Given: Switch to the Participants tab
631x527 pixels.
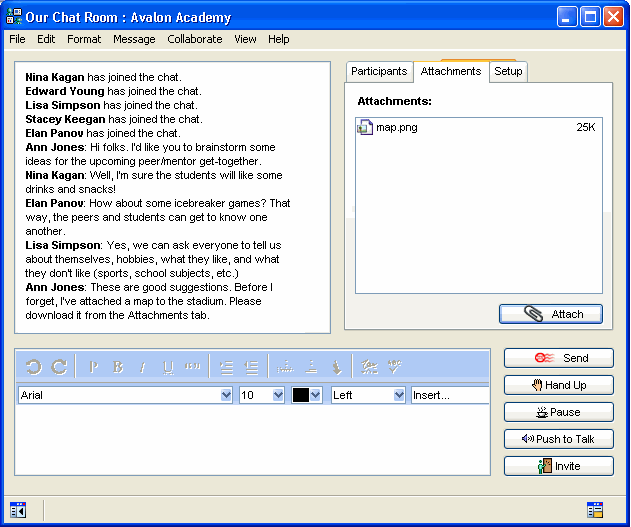Looking at the screenshot, I should point(379,72).
